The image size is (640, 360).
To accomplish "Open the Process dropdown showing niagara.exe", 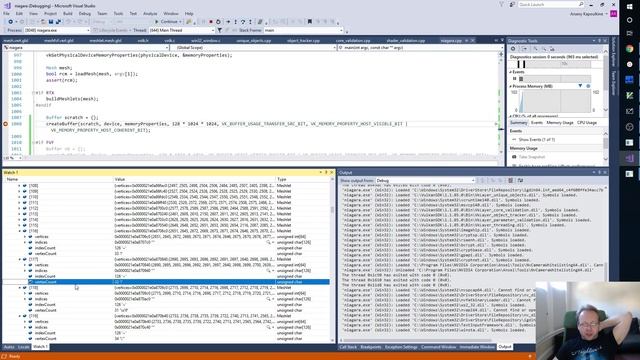I will [x=57, y=30].
